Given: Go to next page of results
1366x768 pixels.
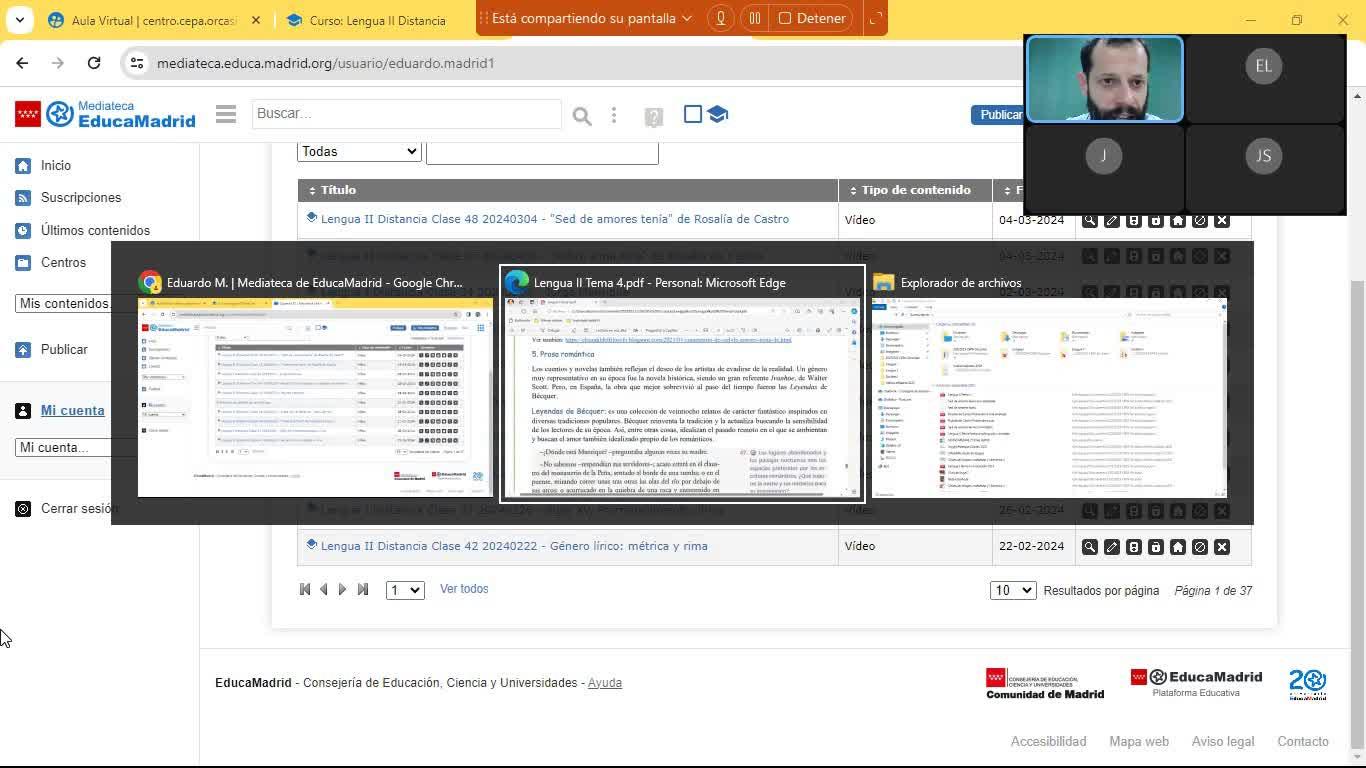Looking at the screenshot, I should pyautogui.click(x=343, y=590).
